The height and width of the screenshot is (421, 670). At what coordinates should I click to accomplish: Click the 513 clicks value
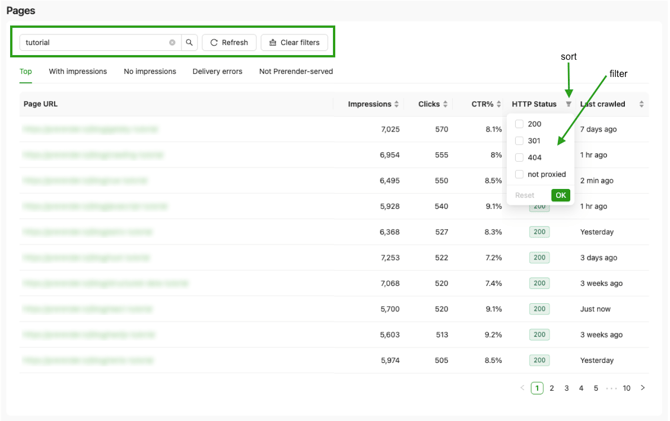pyautogui.click(x=442, y=335)
